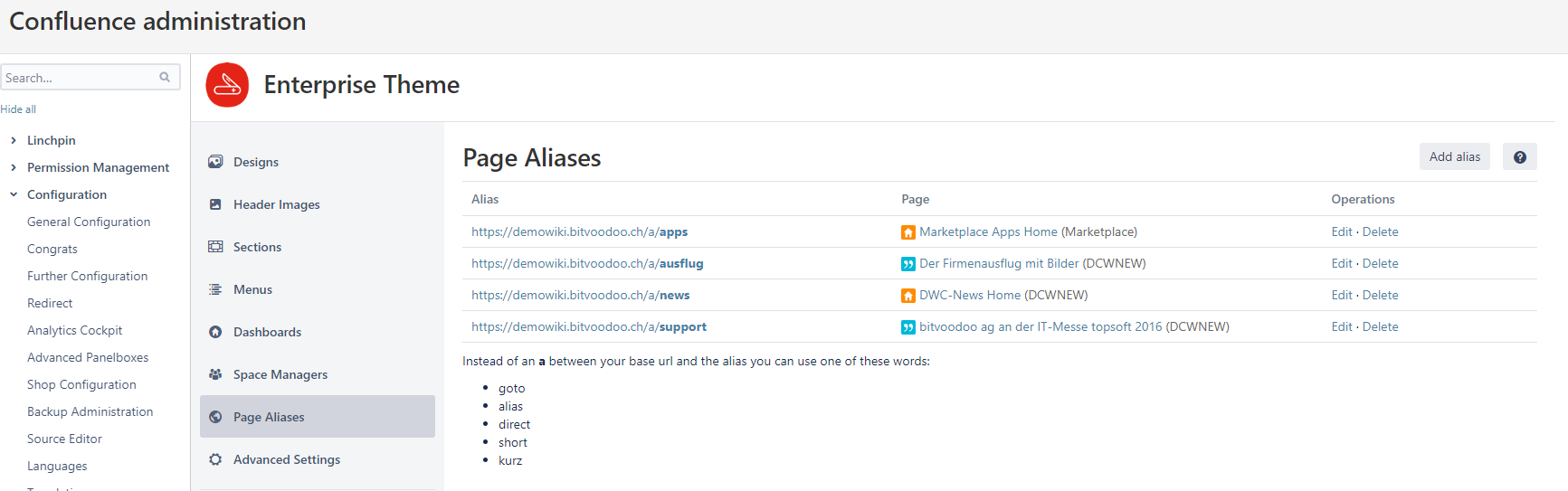Click the Header Images icon
Viewport: 1568px width, 491px height.
coord(215,204)
